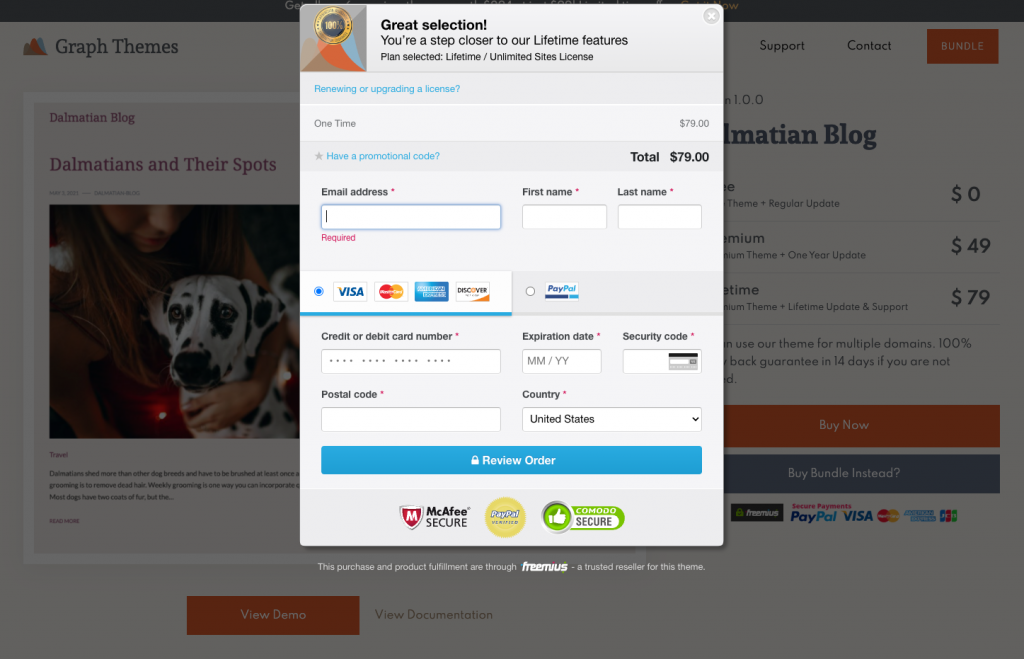Click the Postal code input field
The height and width of the screenshot is (659, 1024).
pyautogui.click(x=411, y=419)
